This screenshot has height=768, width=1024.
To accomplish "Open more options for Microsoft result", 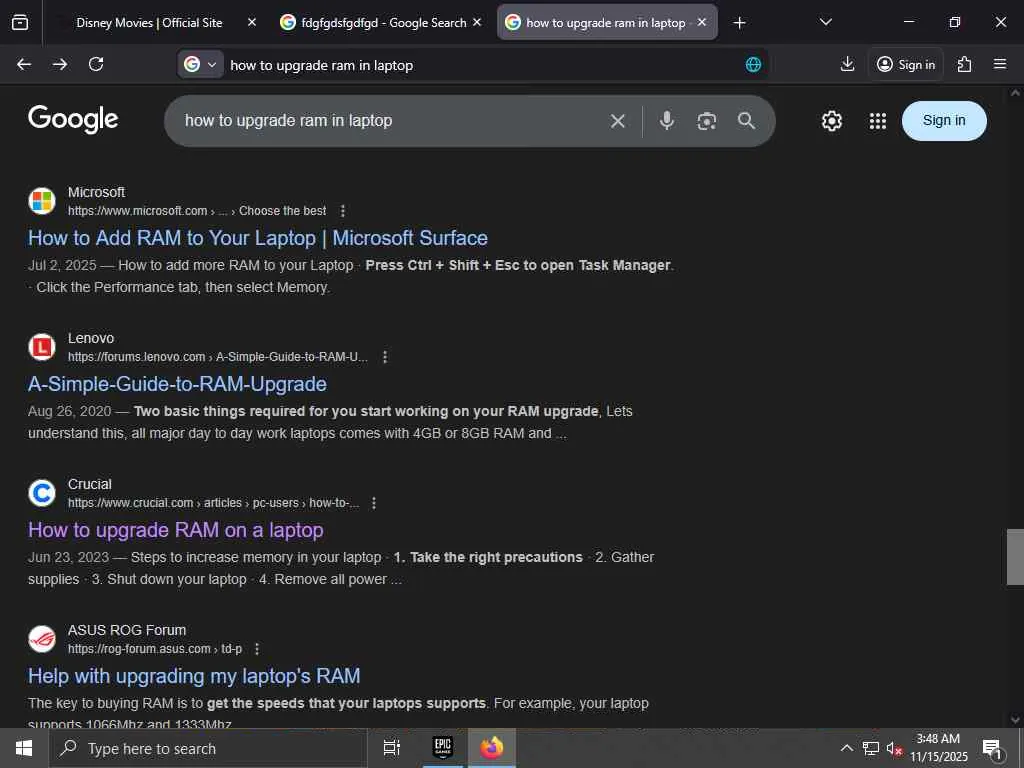I will 343,211.
